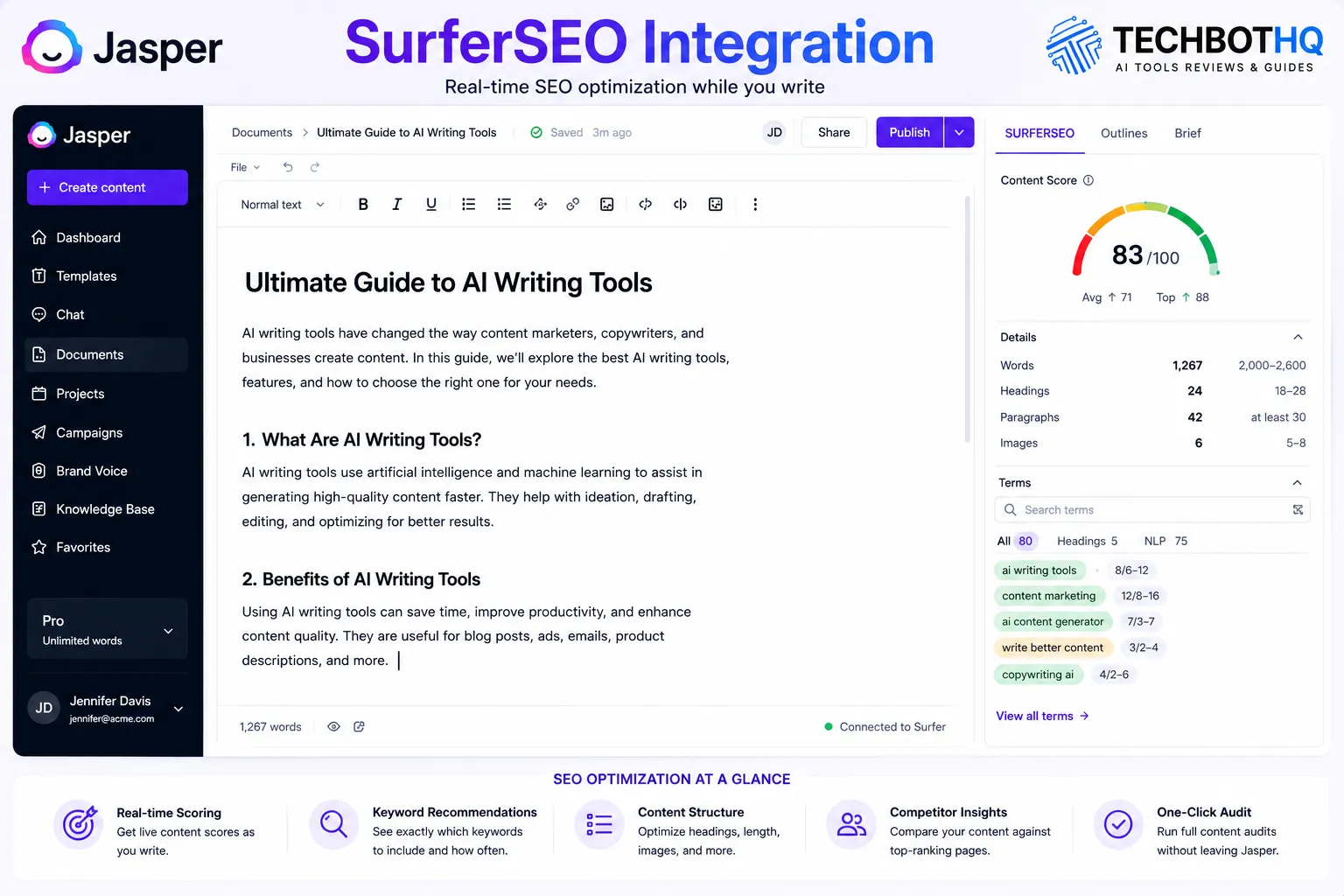The height and width of the screenshot is (896, 1344).
Task: Expand the Pro Unlimited words plan selector
Action: click(107, 629)
